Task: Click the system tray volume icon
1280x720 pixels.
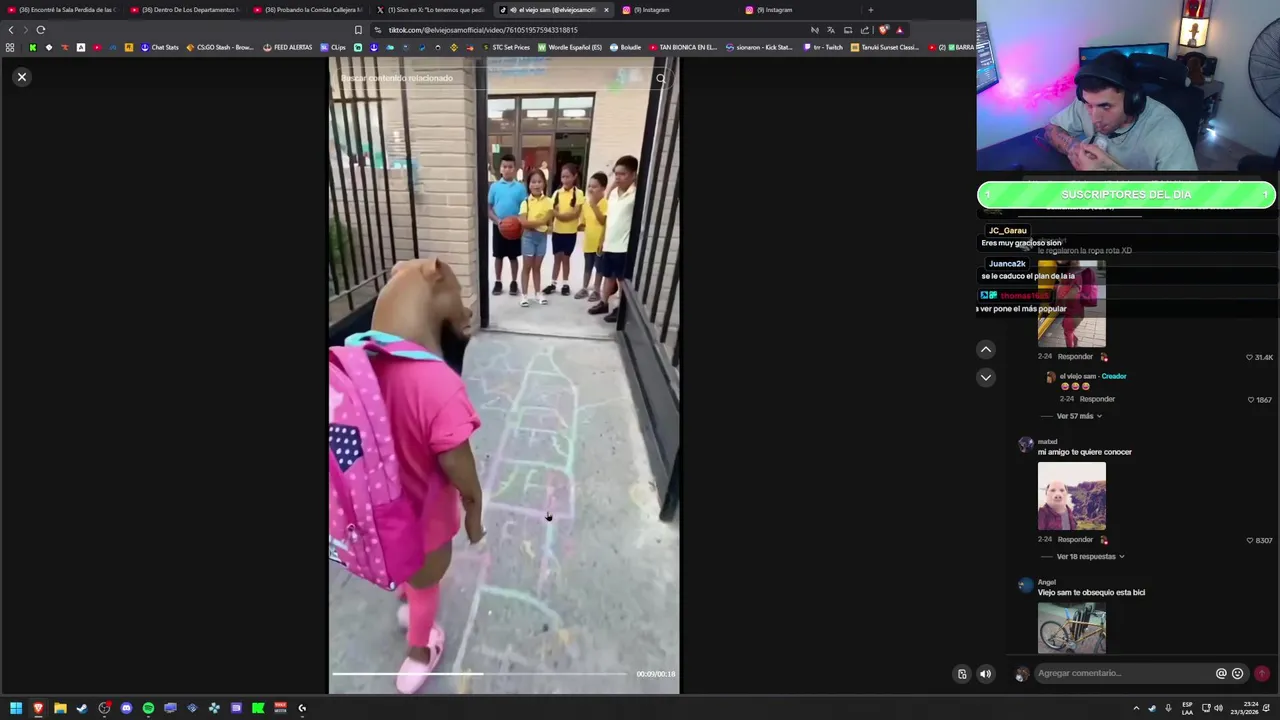Action: tap(1218, 708)
